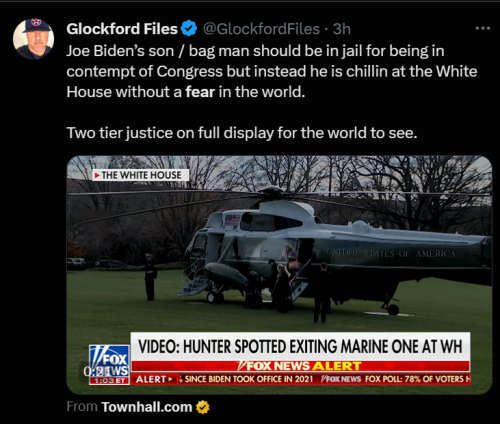This screenshot has width=500, height=424.
Task: Click the Fox News logo in video
Action: [x=109, y=365]
